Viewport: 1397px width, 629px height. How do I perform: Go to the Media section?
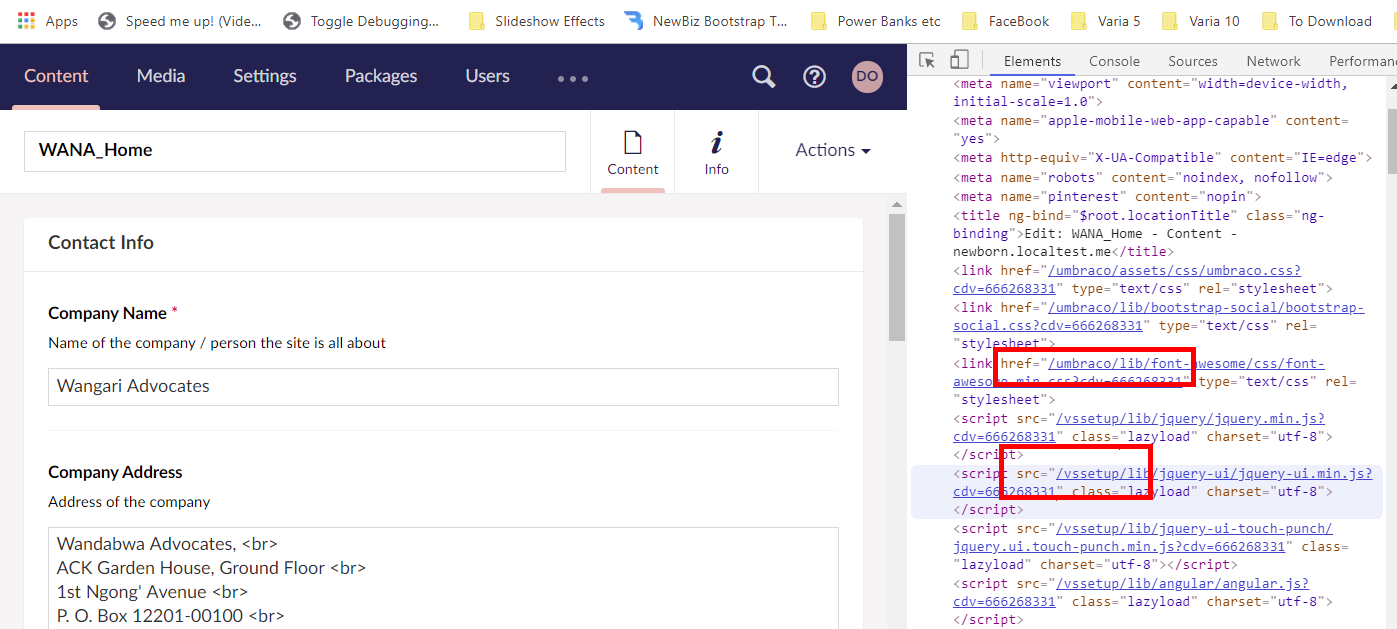[x=161, y=76]
